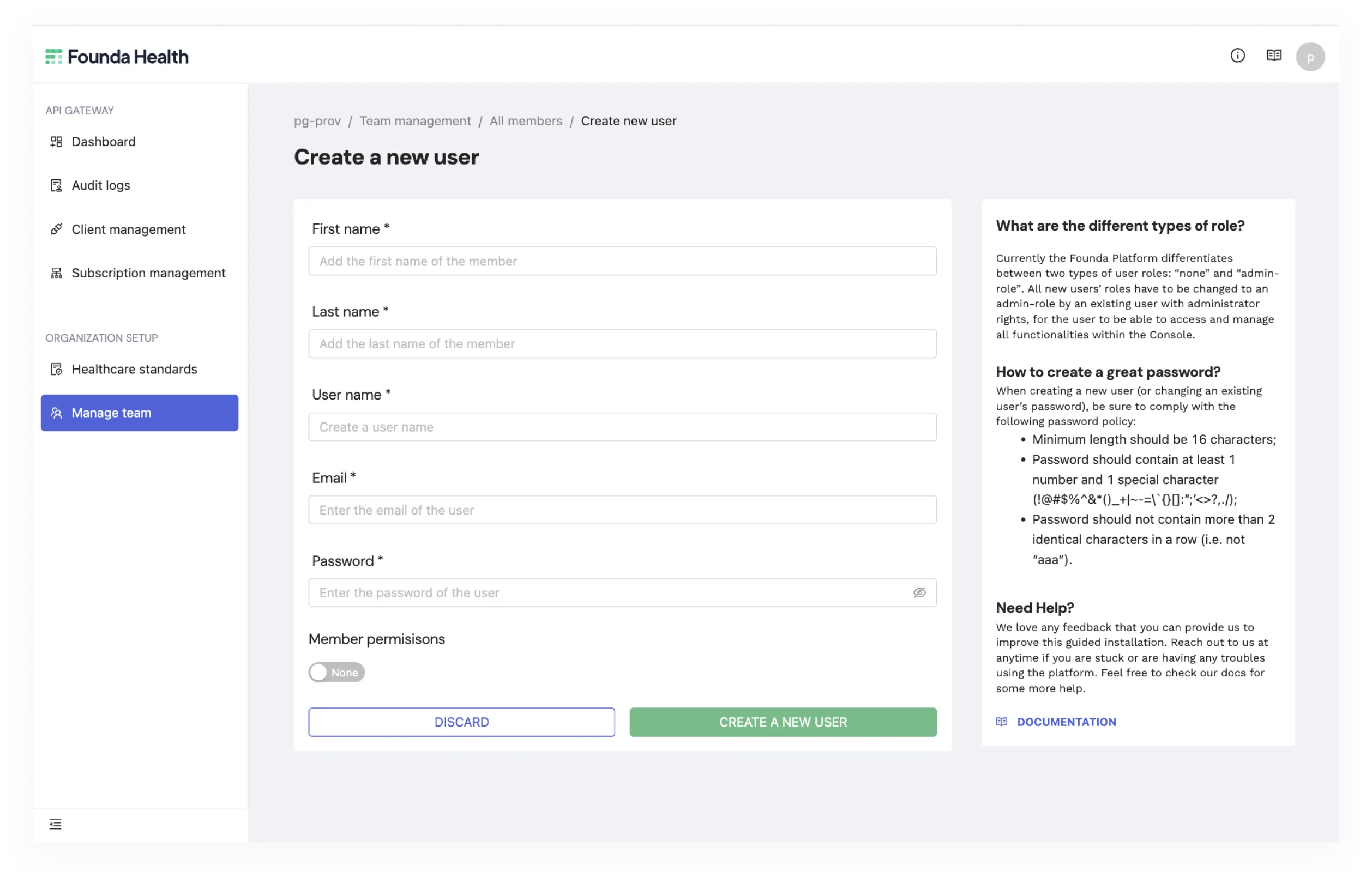Viewport: 1372px width, 883px height.
Task: Toggle the Member permissions None switch
Action: [x=336, y=672]
